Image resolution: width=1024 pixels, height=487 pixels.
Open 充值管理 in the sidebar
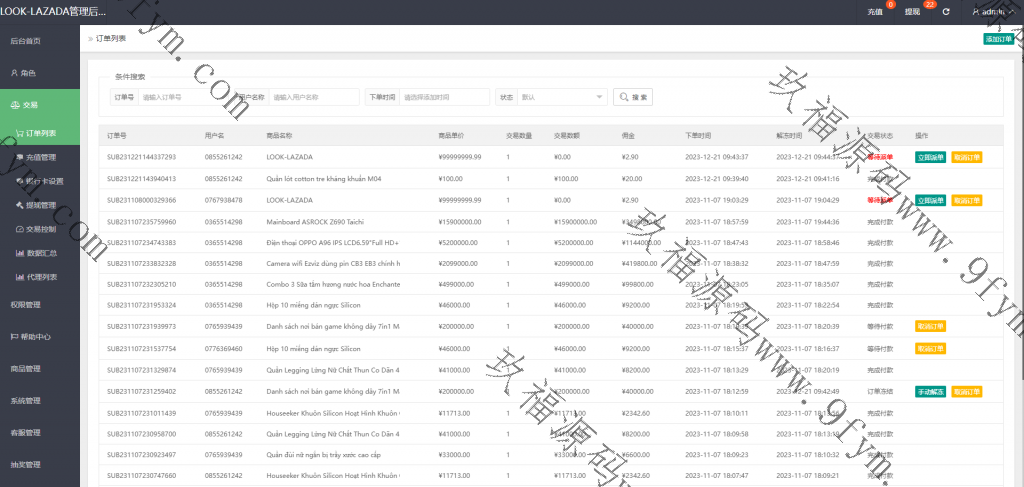pos(38,157)
